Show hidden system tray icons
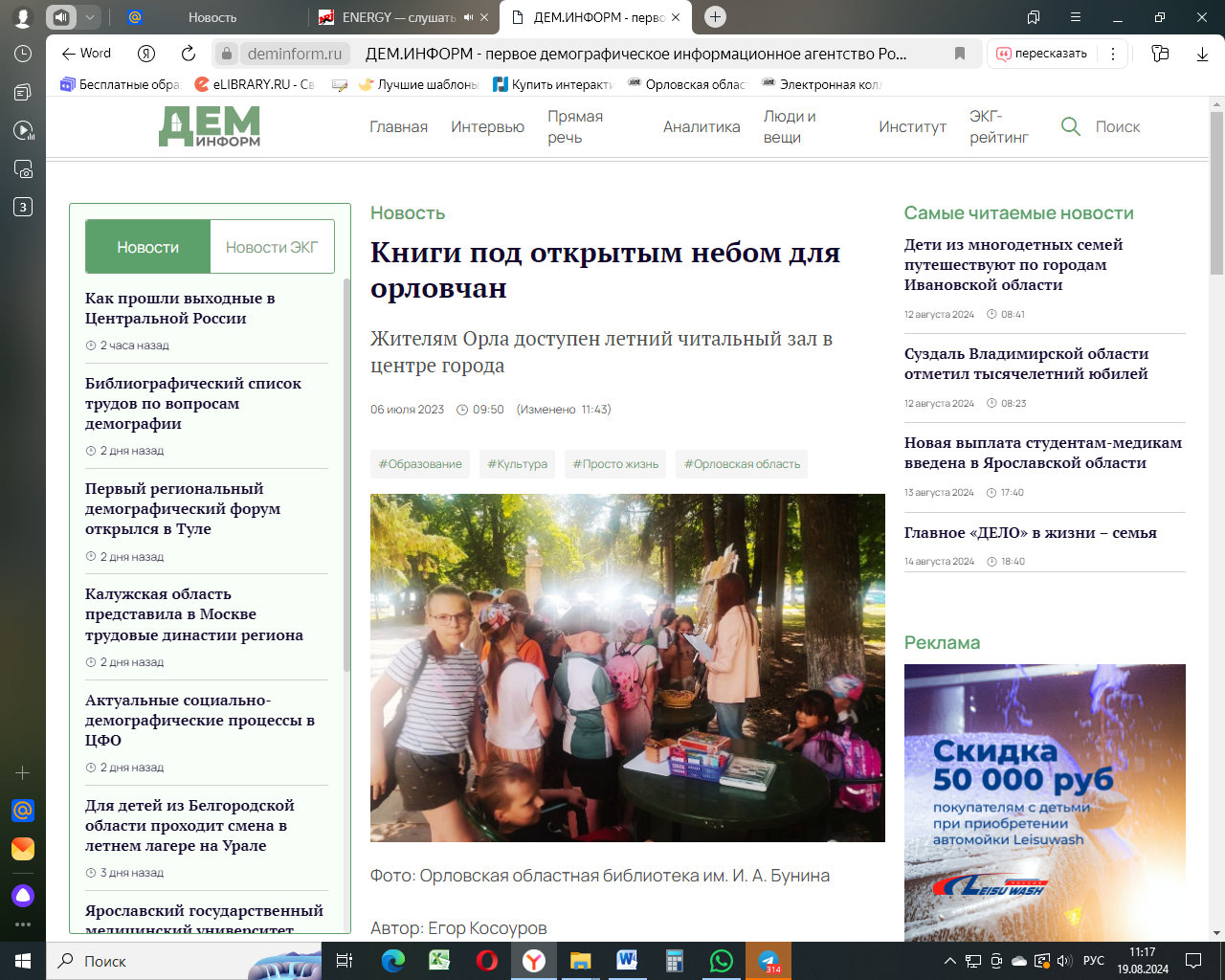 coord(949,961)
